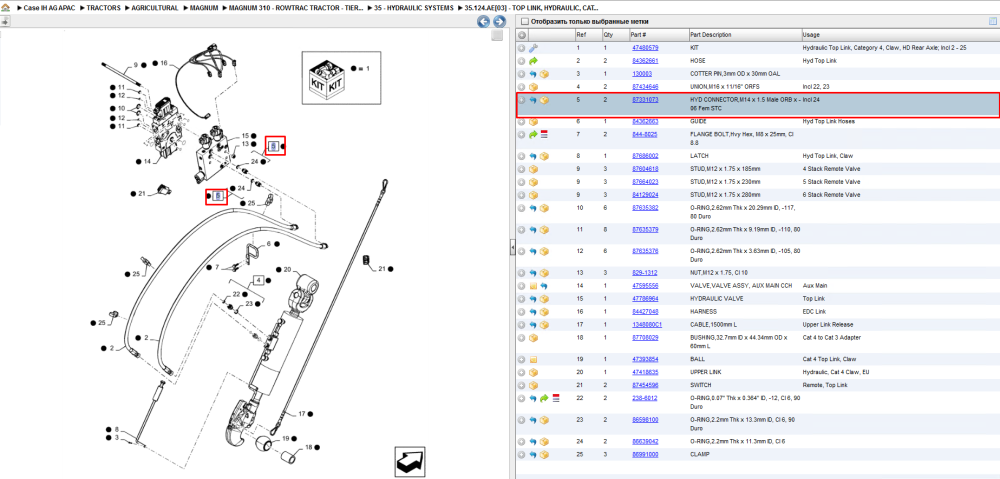Open part number 87331073 link
The image size is (1000, 479).
pos(645,100)
